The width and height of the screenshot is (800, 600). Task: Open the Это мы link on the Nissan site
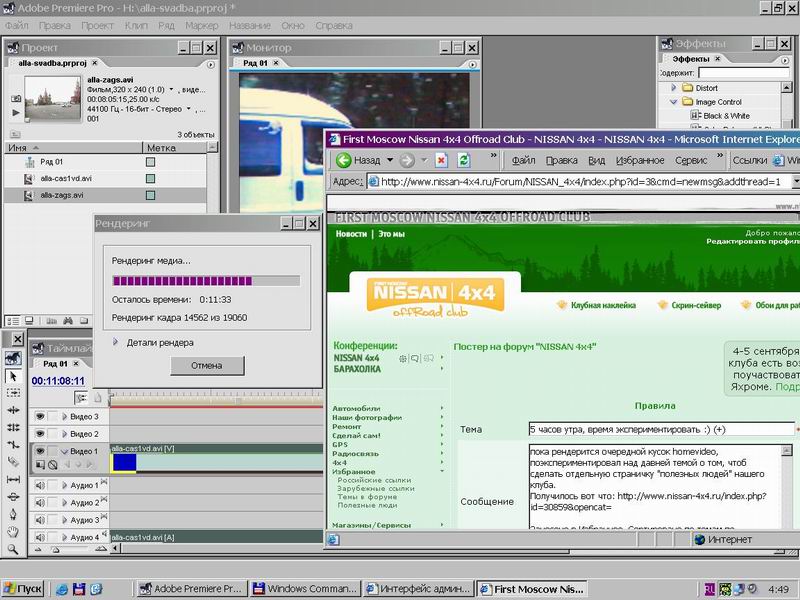(x=391, y=234)
